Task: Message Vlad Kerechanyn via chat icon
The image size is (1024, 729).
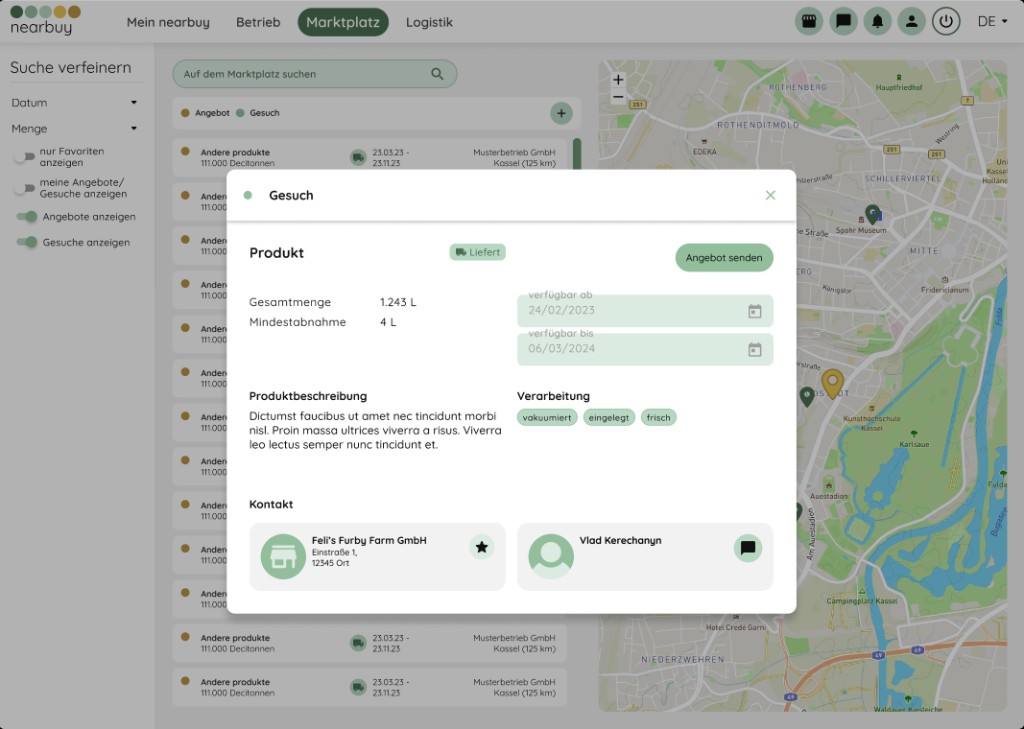Action: coord(748,547)
